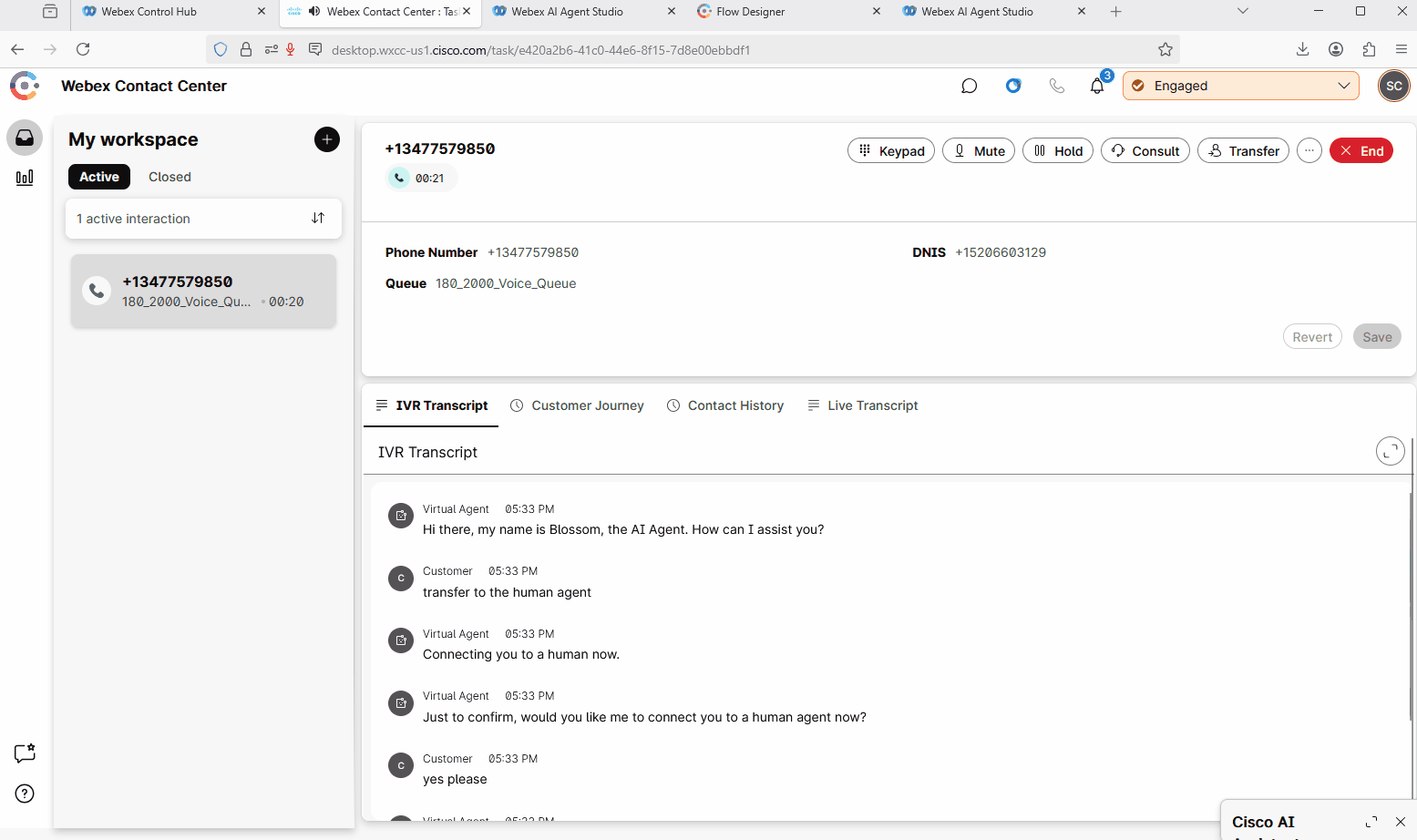End the current call
The image size is (1417, 840).
pos(1361,151)
